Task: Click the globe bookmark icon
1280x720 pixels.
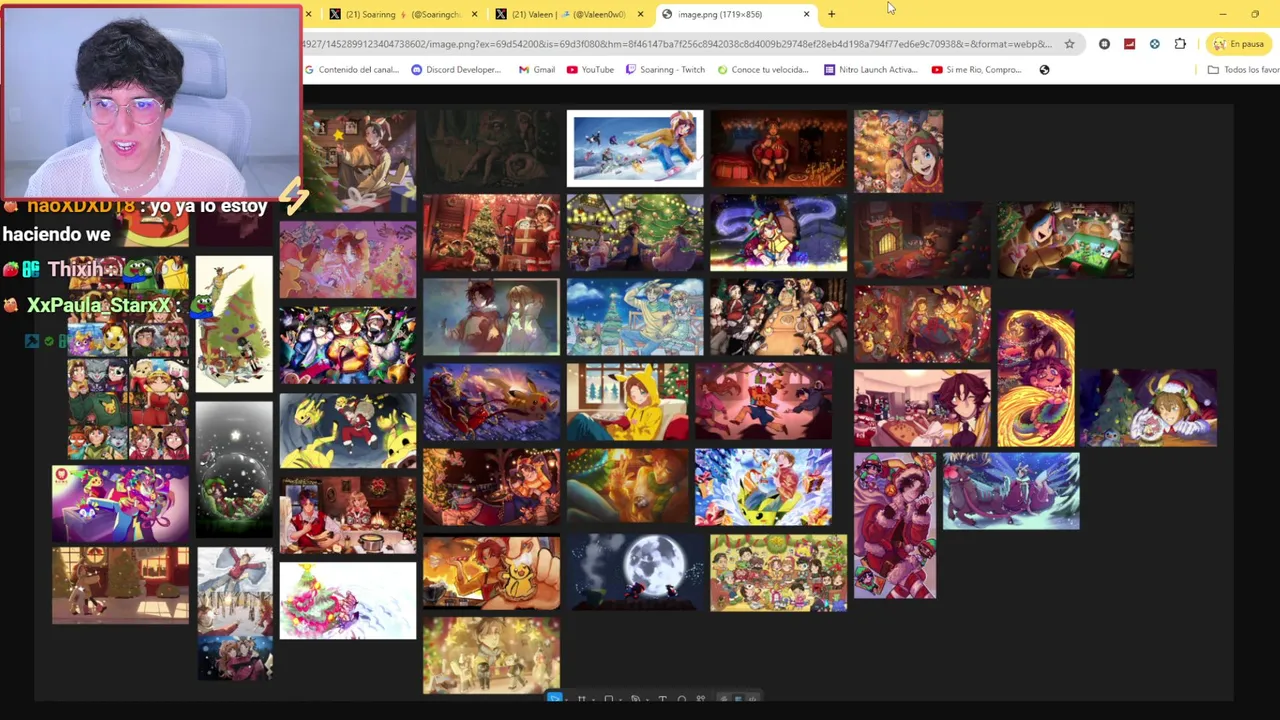Action: [x=1044, y=70]
